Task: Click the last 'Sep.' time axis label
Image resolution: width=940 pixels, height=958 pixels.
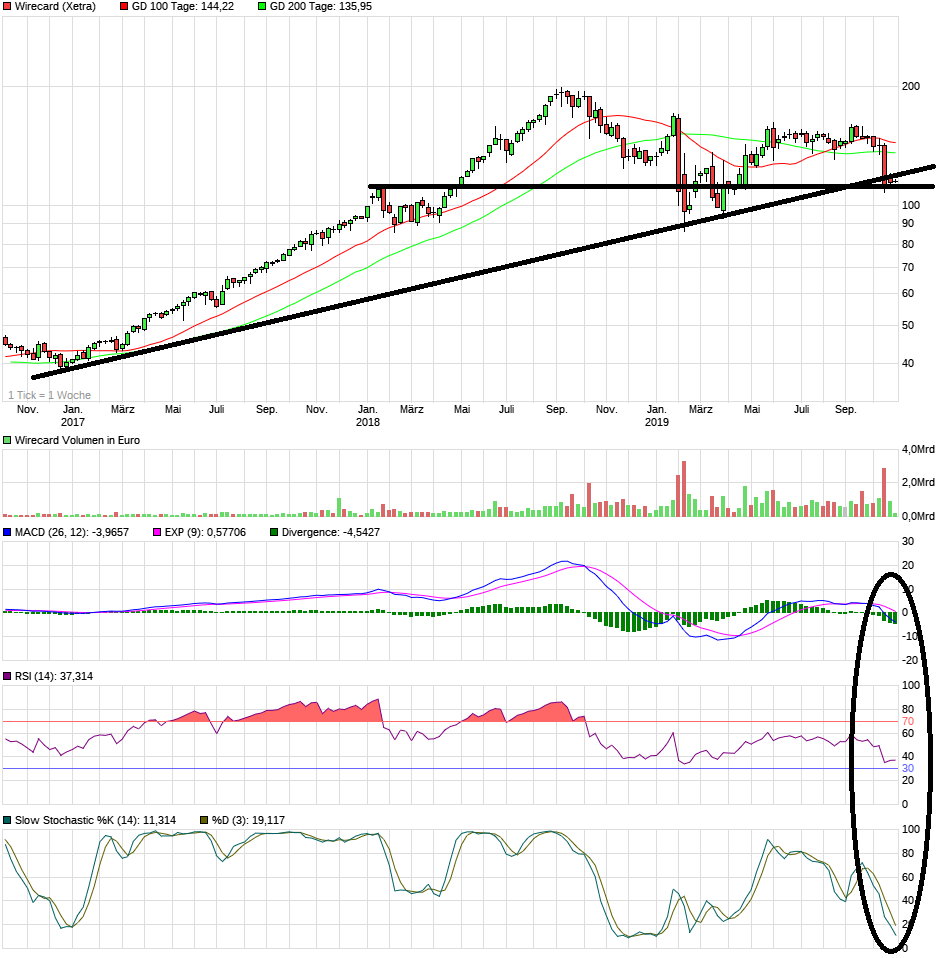Action: click(x=846, y=409)
